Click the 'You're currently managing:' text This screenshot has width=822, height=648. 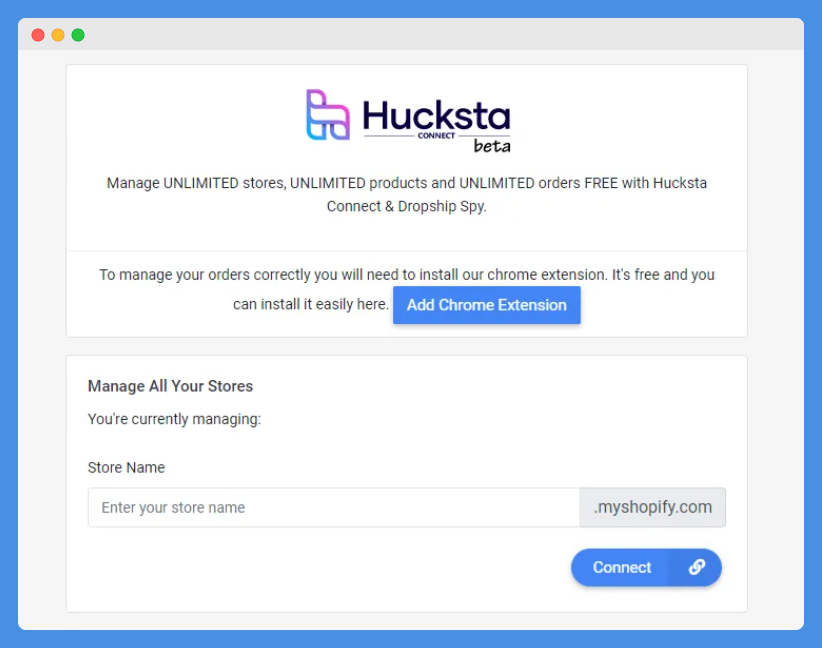click(175, 419)
